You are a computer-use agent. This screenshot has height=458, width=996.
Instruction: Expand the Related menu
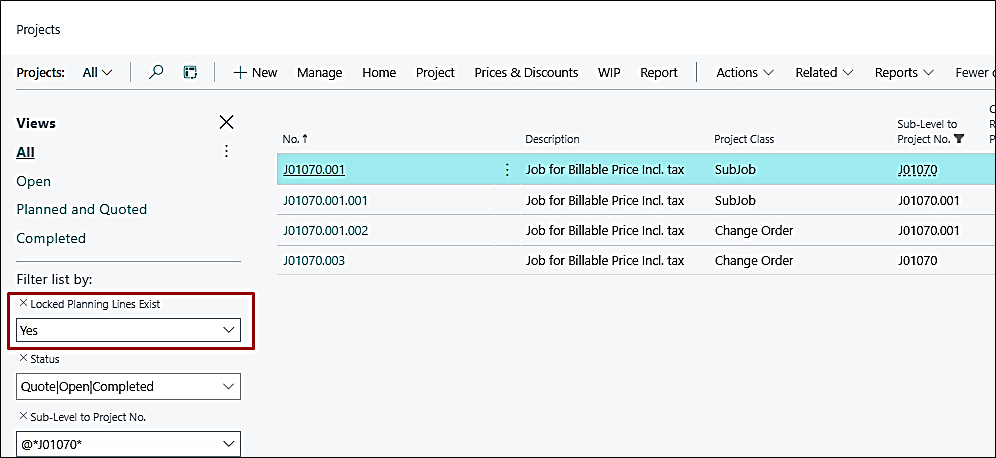point(824,72)
